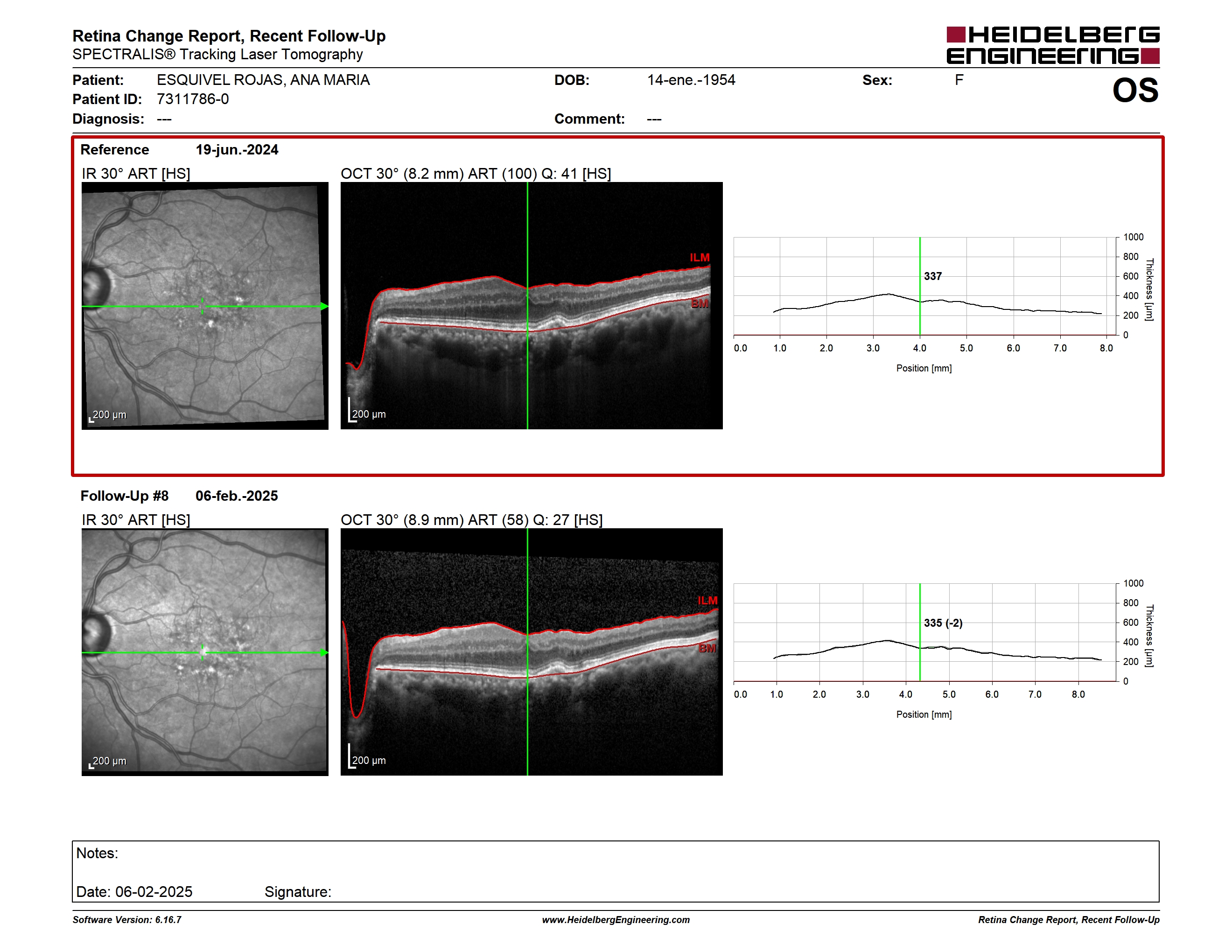
Task: Click the Comment field label
Action: point(589,119)
